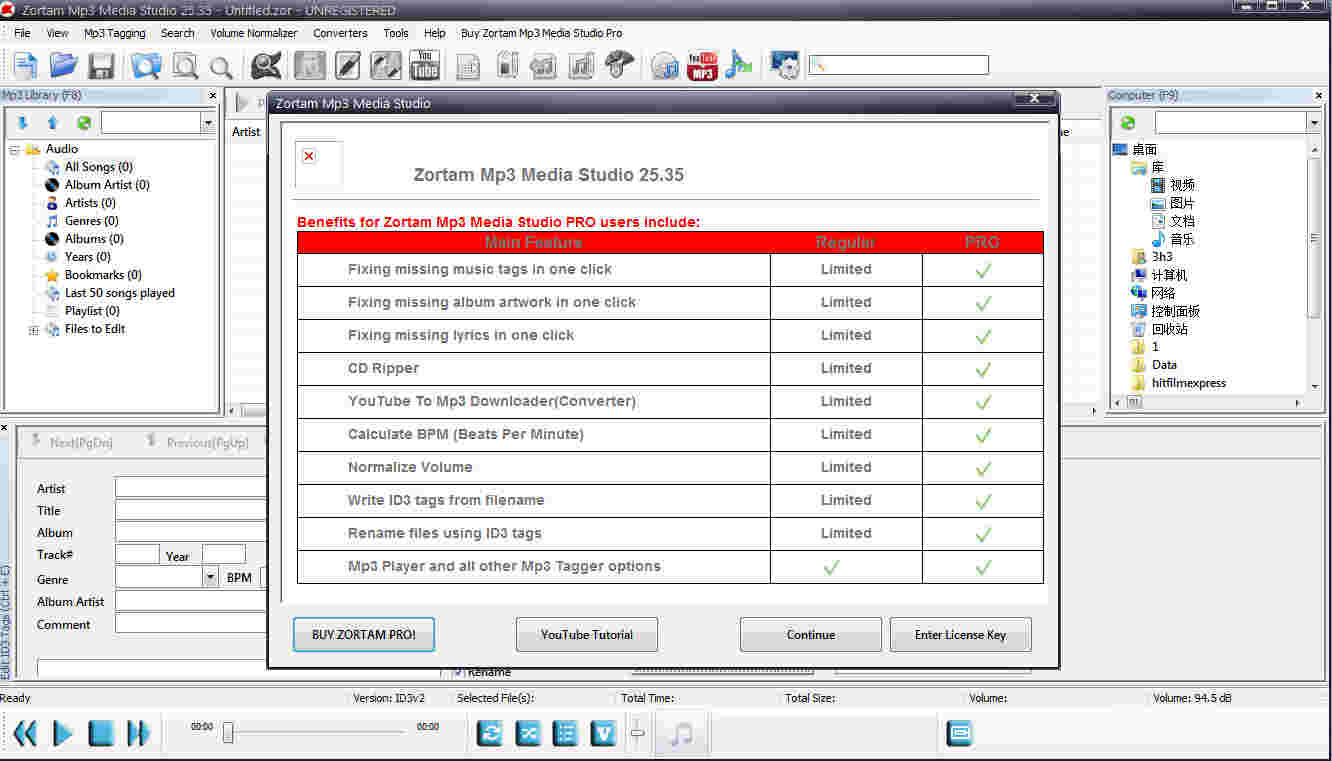Open the Converters menu
1332x761 pixels.
tap(340, 33)
